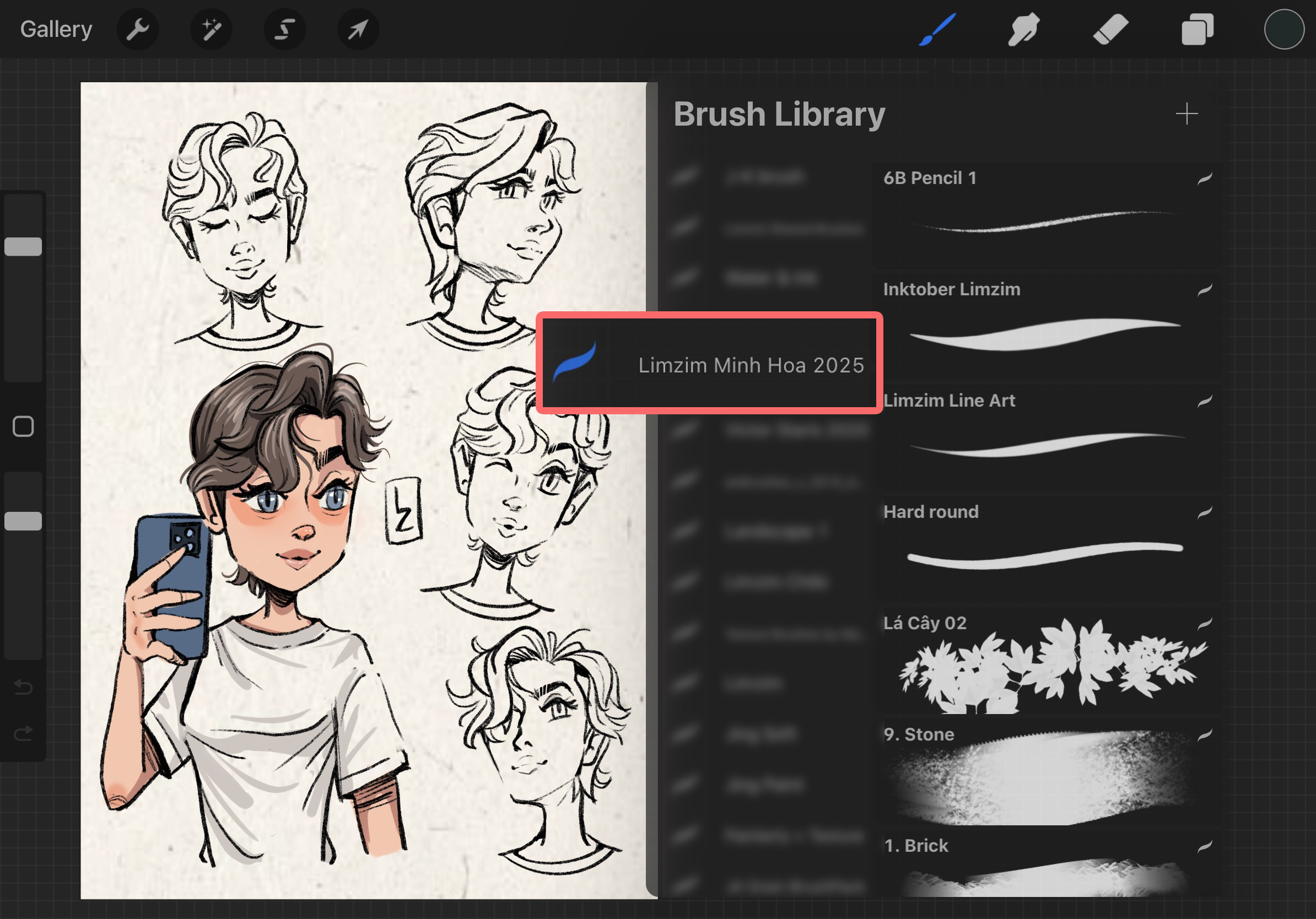Return to Gallery
The image size is (1316, 919).
tap(56, 29)
